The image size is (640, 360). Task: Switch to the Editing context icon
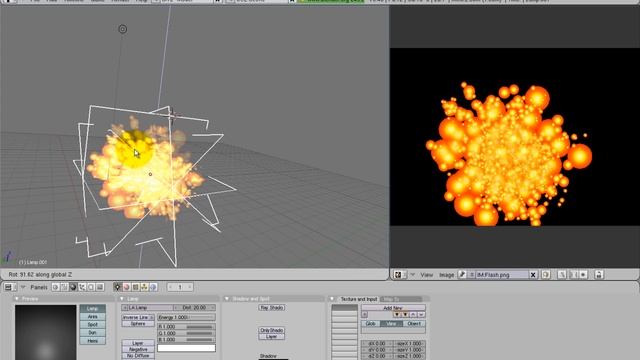pos(91,287)
